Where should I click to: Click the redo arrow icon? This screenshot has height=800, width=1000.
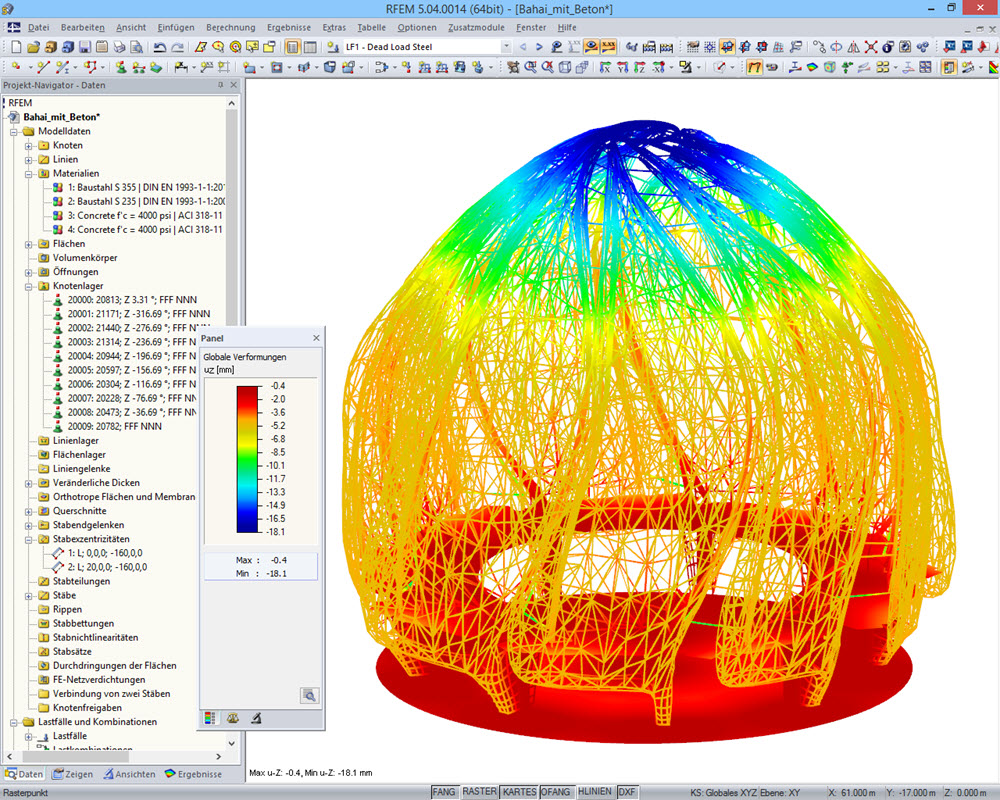click(x=177, y=47)
